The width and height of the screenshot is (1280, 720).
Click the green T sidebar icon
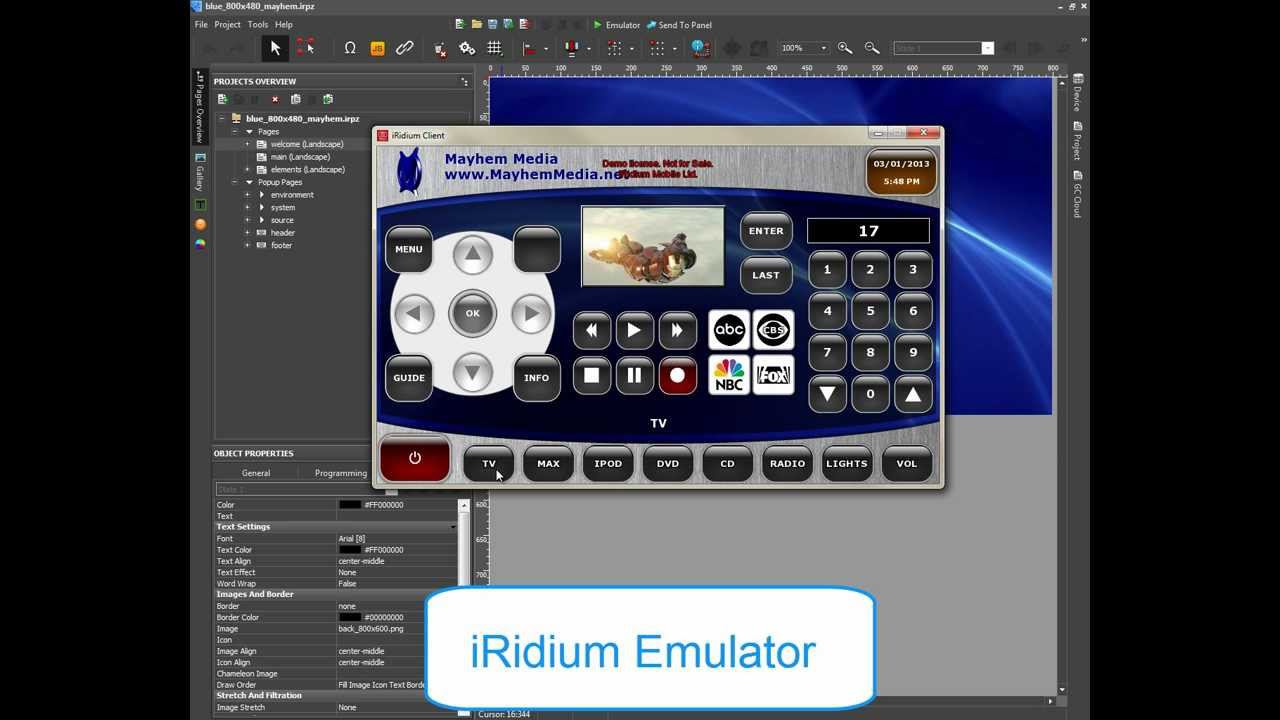coord(200,205)
